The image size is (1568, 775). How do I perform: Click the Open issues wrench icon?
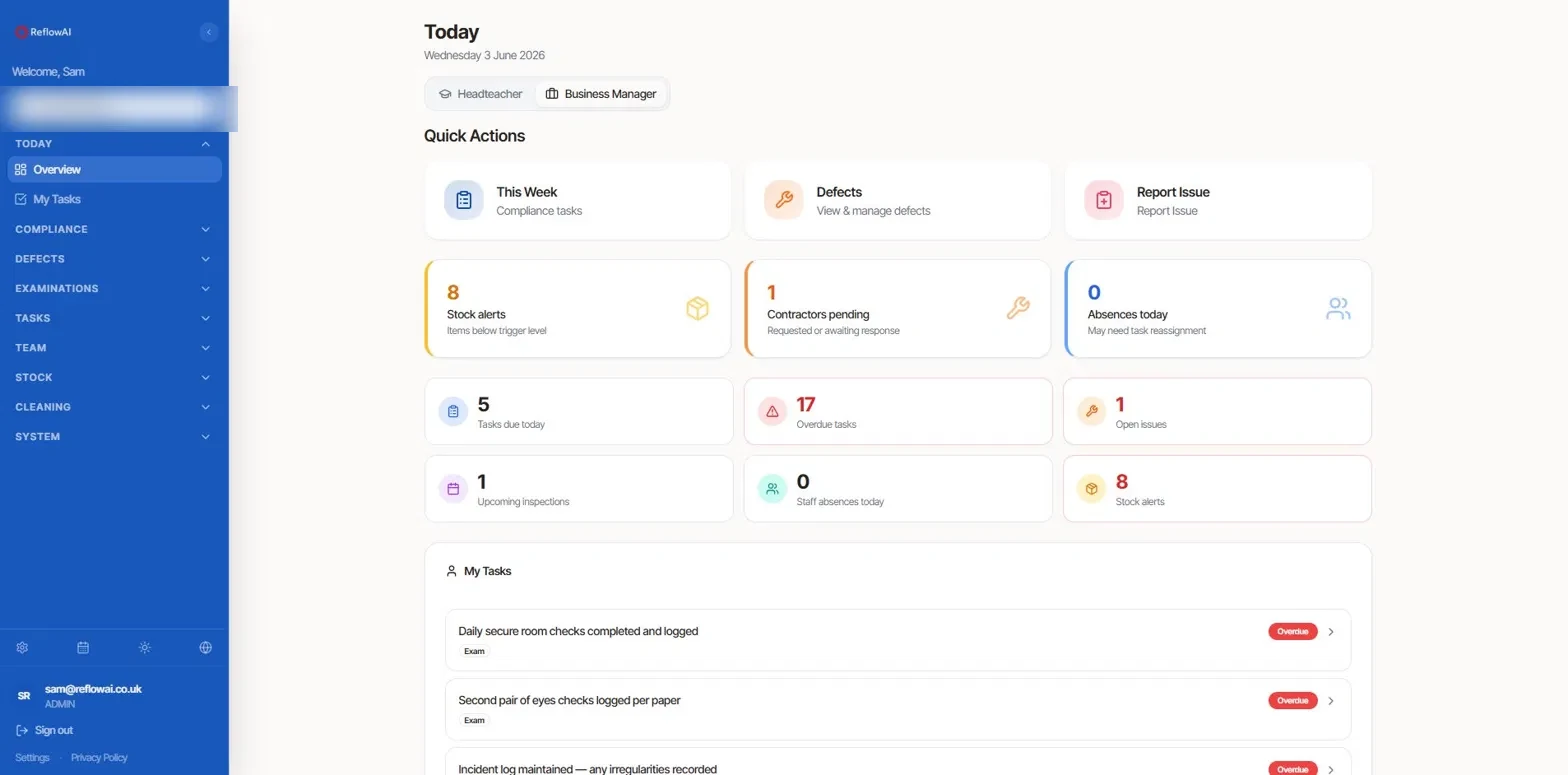(x=1092, y=411)
